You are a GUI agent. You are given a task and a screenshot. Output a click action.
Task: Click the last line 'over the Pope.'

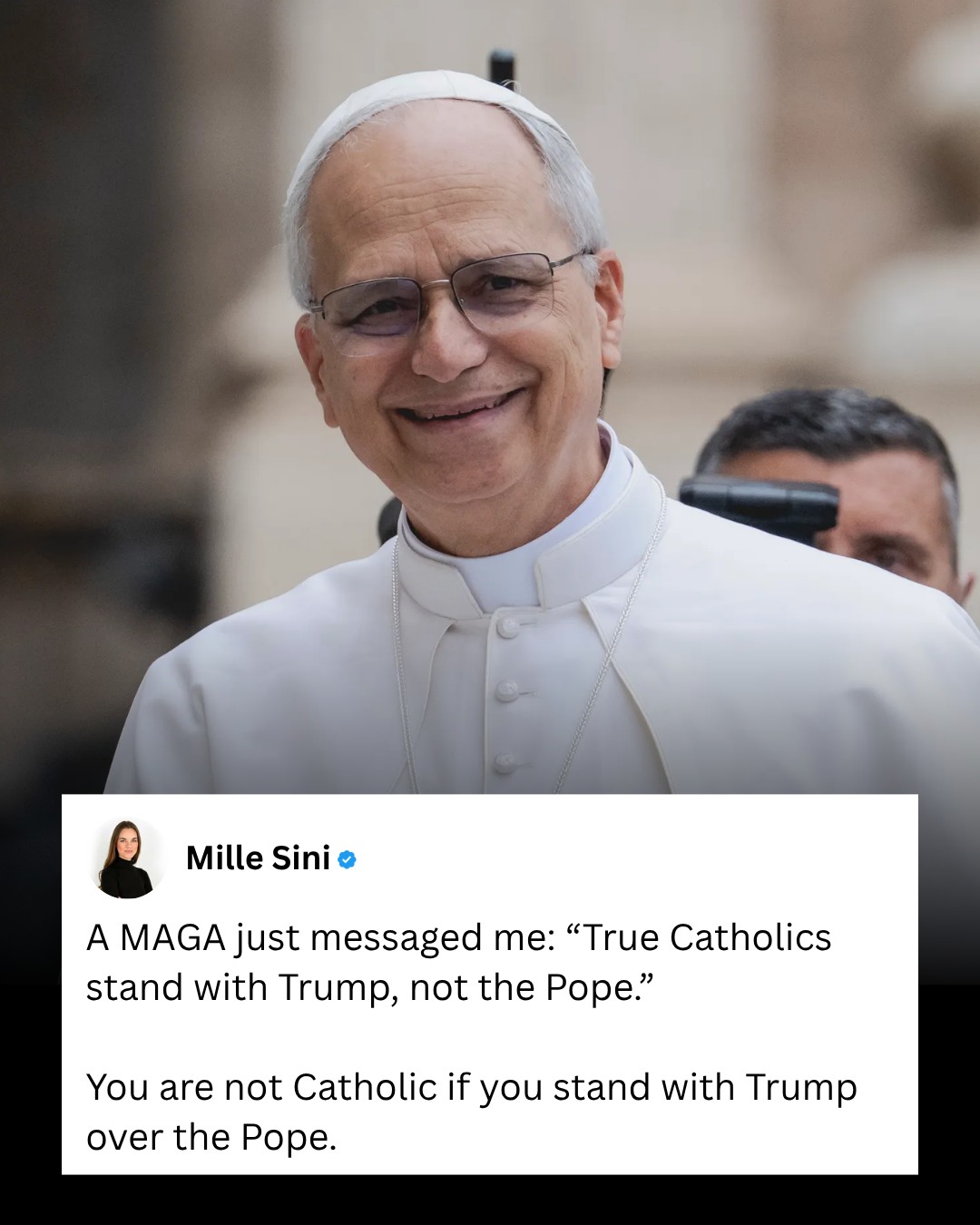pos(211,1138)
